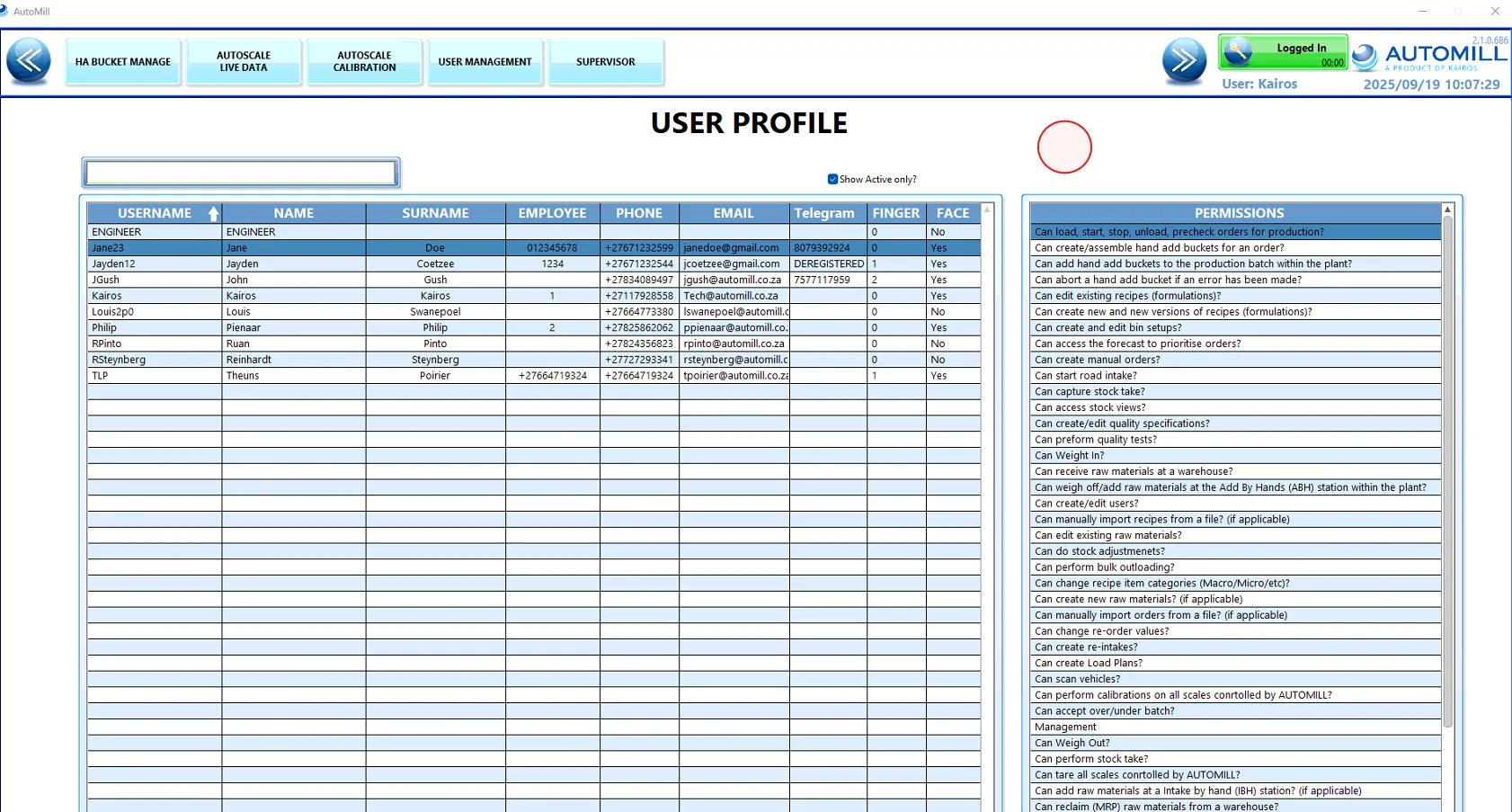1512x812 pixels.
Task: Click the permissions scrollbar up arrow
Action: [x=1447, y=210]
